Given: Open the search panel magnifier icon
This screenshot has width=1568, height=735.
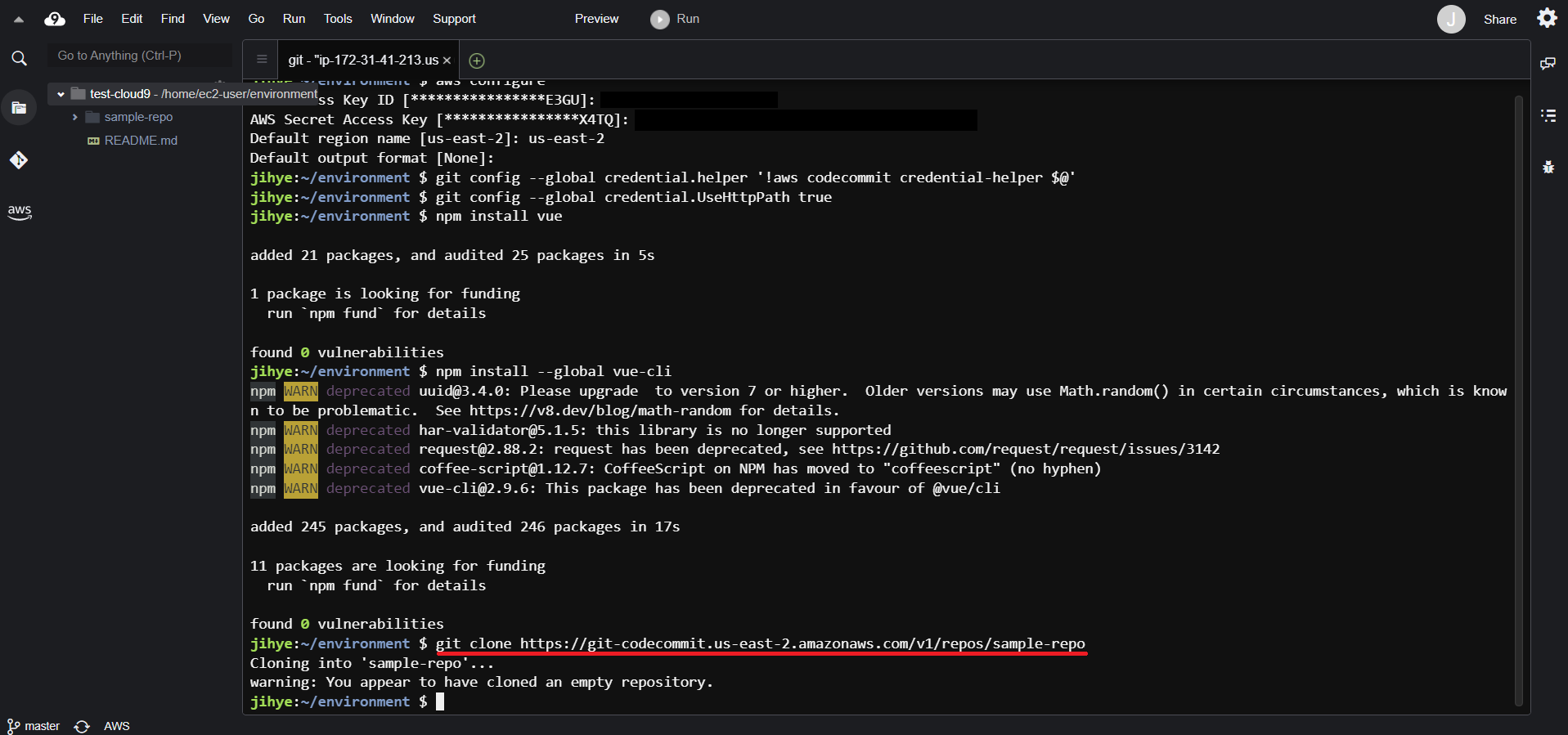Looking at the screenshot, I should coord(19,58).
